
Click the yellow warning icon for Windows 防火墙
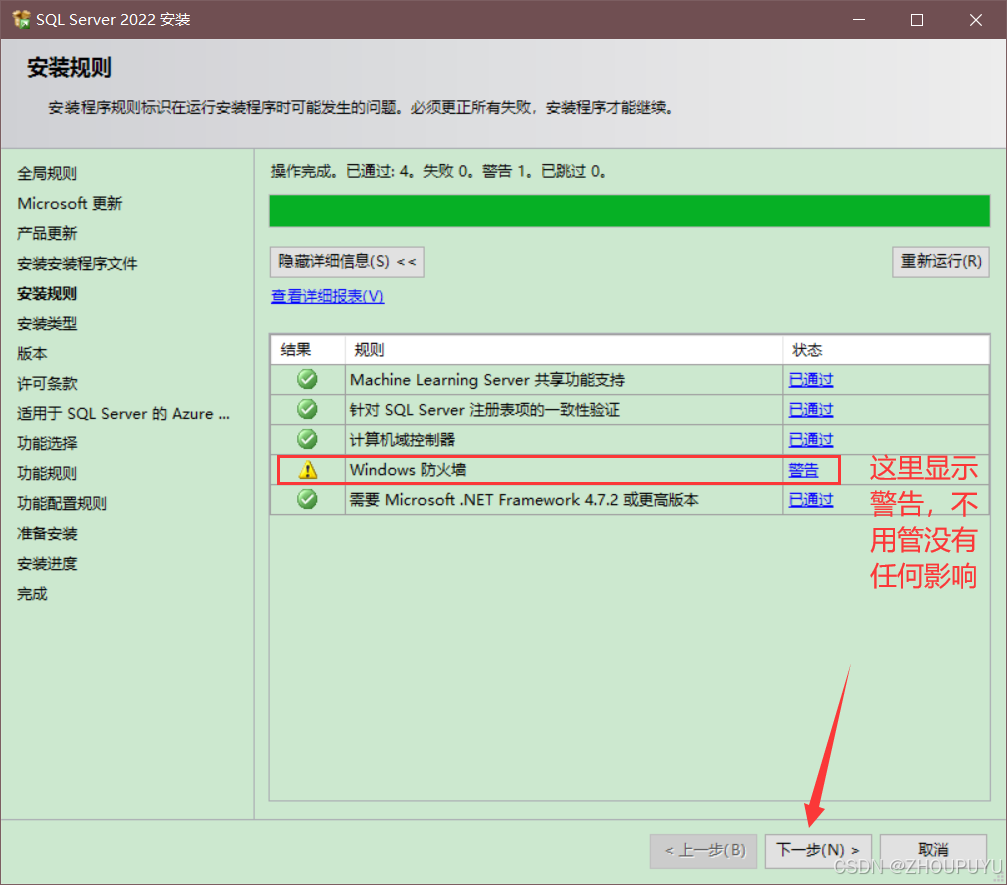click(308, 469)
